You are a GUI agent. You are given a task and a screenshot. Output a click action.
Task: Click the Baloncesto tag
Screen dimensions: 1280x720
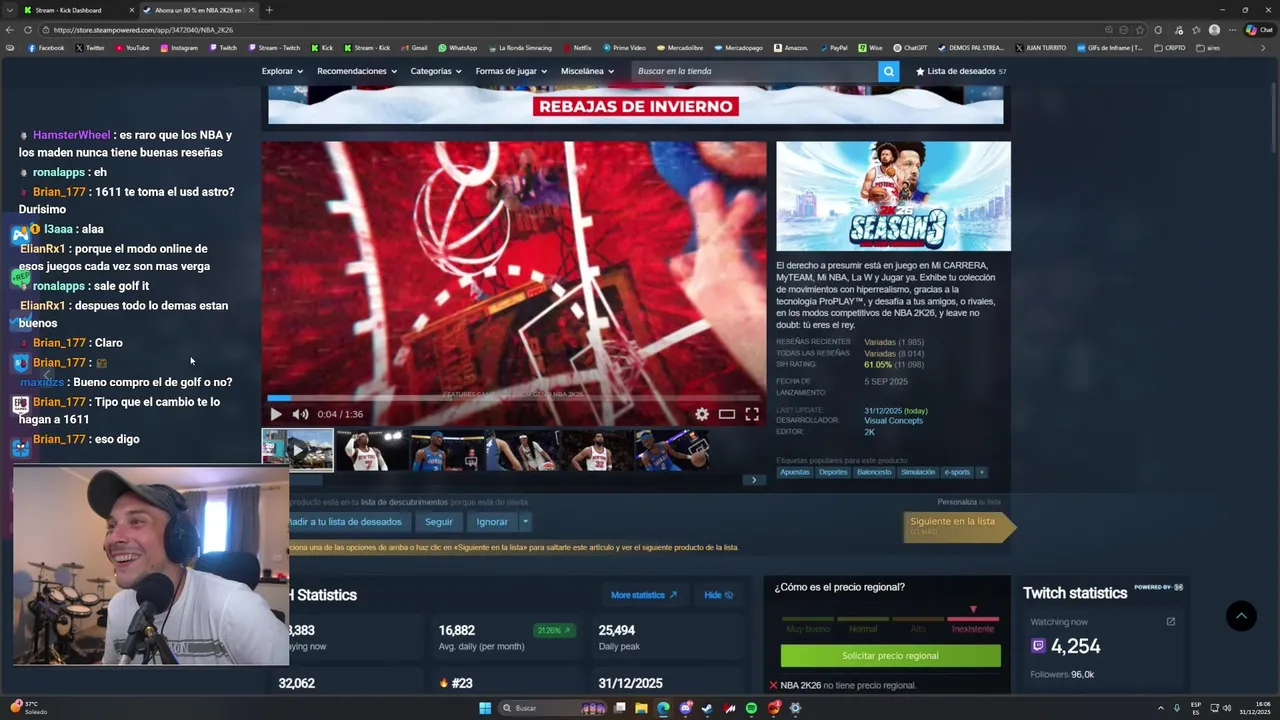[874, 472]
